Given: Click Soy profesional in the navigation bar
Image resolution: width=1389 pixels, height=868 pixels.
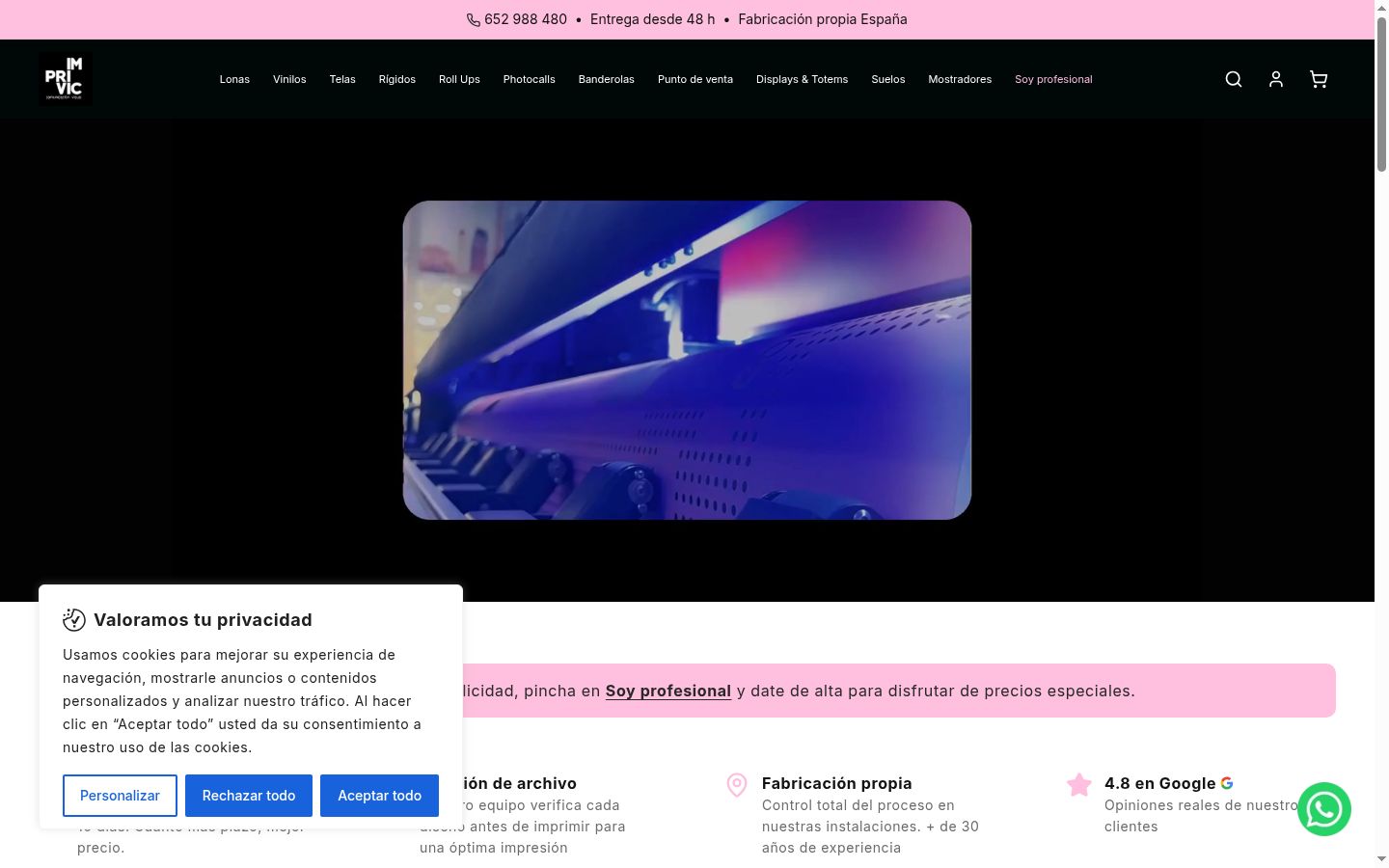Looking at the screenshot, I should coord(1053,79).
